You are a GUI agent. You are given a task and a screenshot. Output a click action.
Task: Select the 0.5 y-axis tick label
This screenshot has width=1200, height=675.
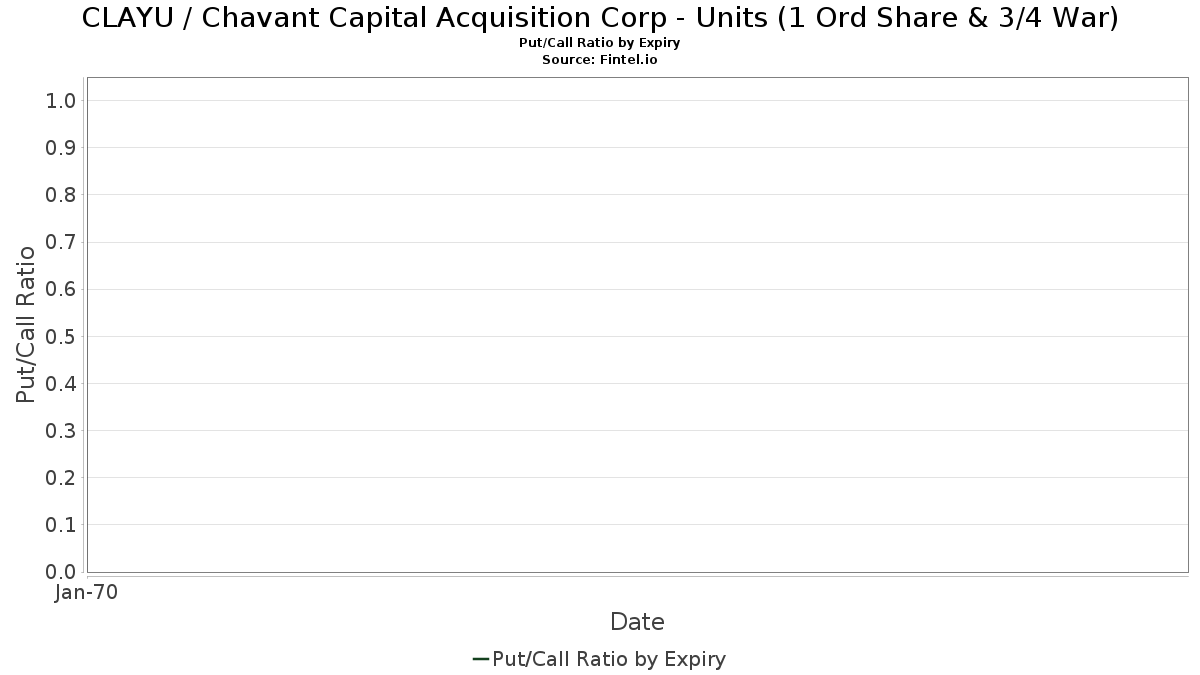click(61, 336)
